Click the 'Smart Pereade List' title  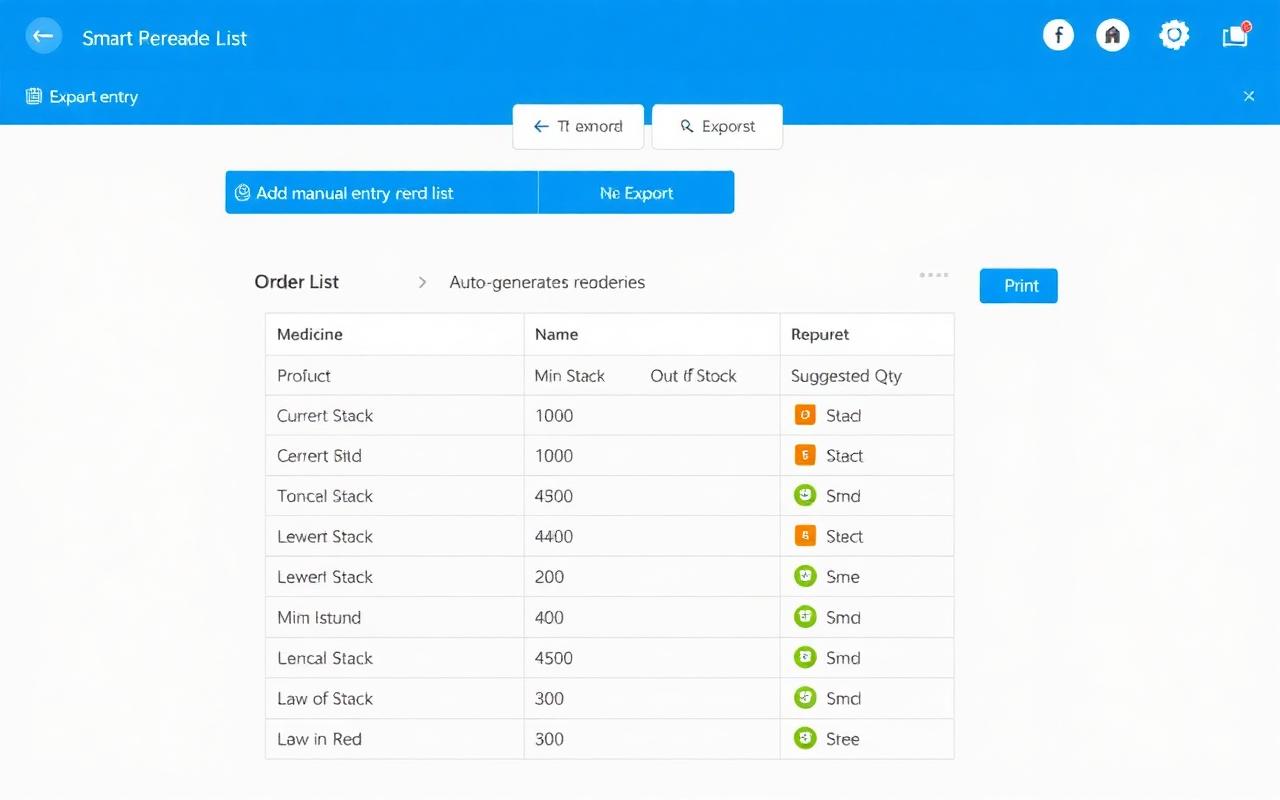tap(165, 38)
